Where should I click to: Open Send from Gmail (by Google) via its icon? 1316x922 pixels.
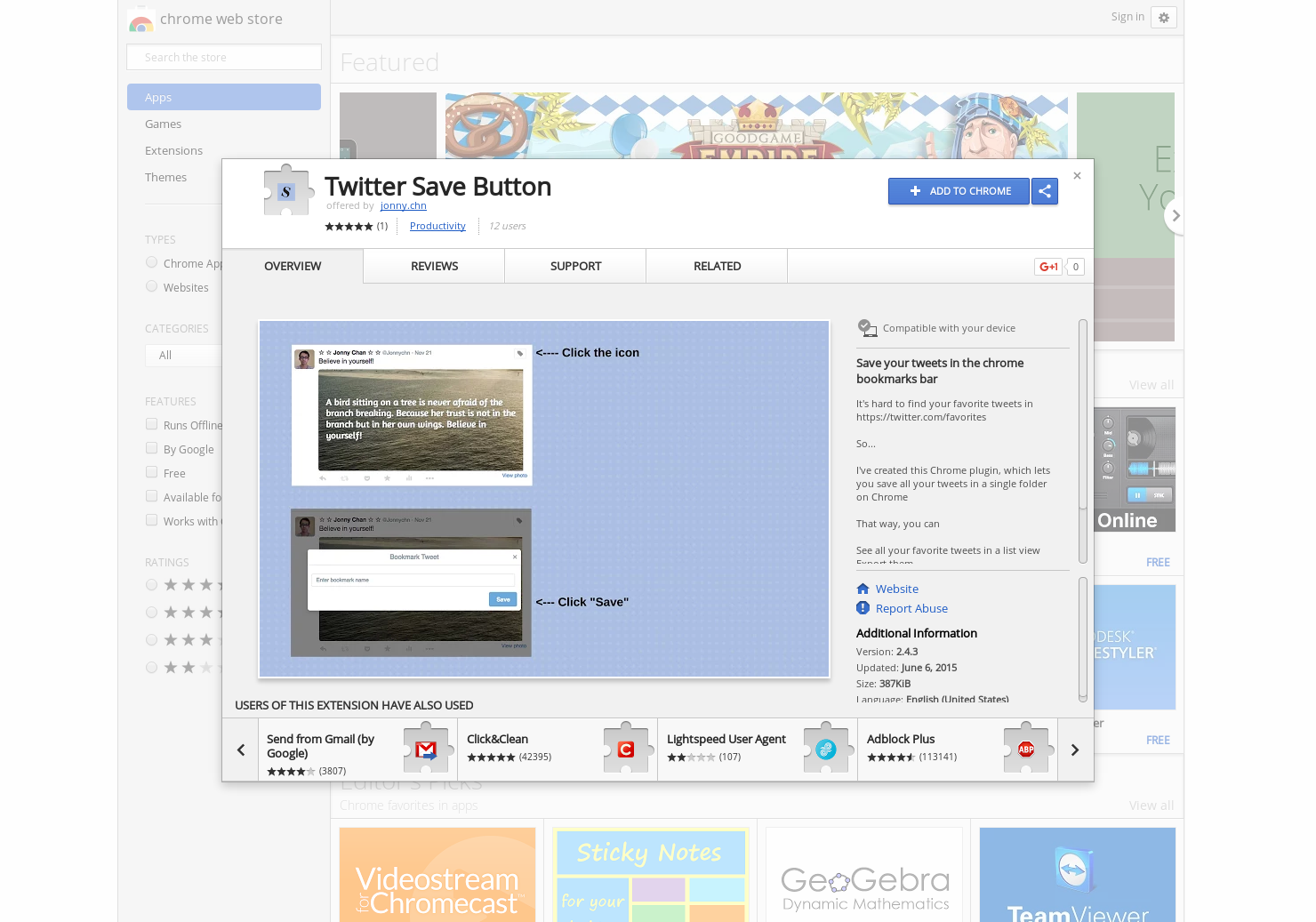click(x=427, y=749)
